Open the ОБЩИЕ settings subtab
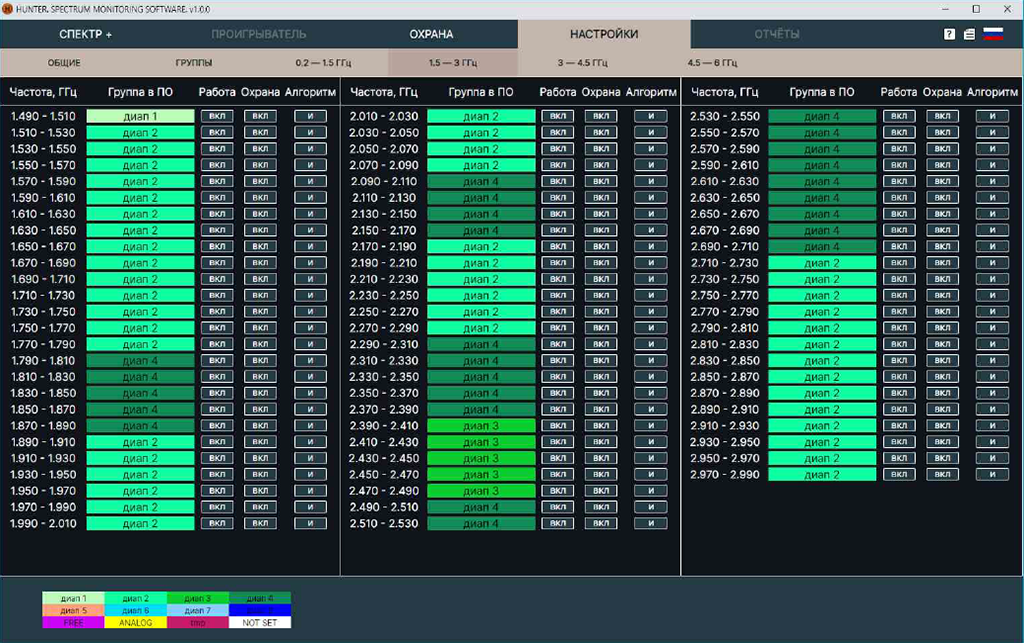Image resolution: width=1024 pixels, height=643 pixels. click(x=64, y=63)
